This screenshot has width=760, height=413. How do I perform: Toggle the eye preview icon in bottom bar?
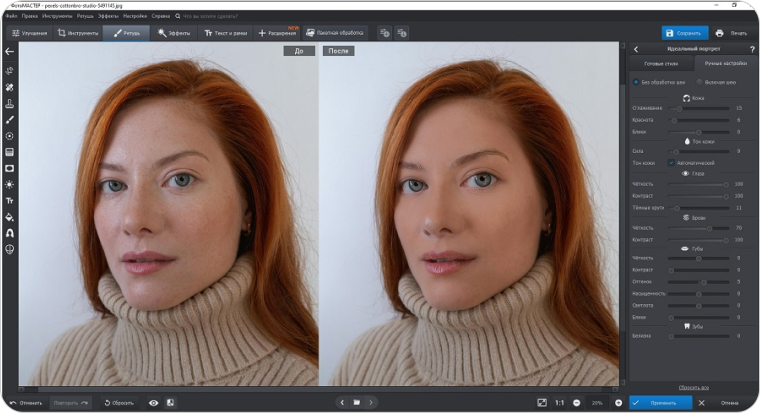point(154,402)
